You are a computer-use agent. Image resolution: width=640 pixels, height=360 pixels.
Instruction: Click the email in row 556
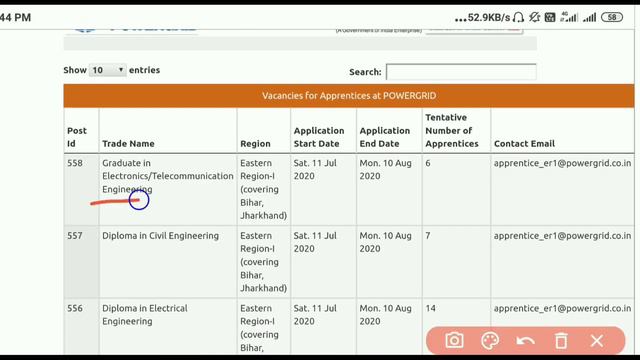coord(562,308)
